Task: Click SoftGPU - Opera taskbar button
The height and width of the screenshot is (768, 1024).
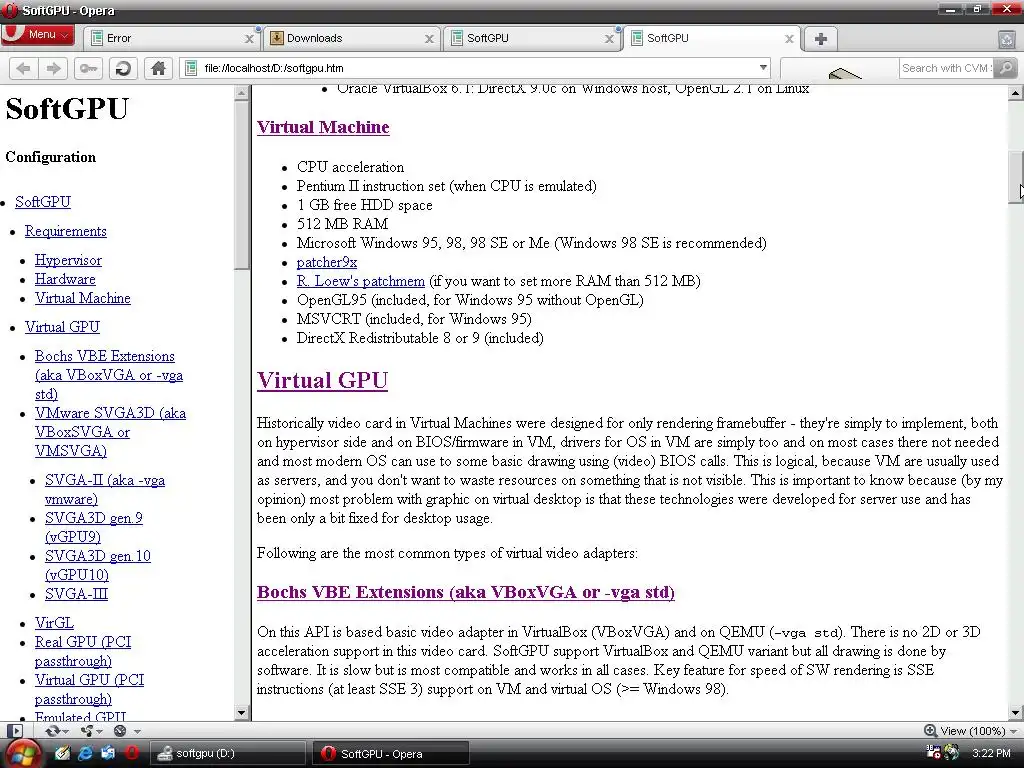Action: coord(391,754)
